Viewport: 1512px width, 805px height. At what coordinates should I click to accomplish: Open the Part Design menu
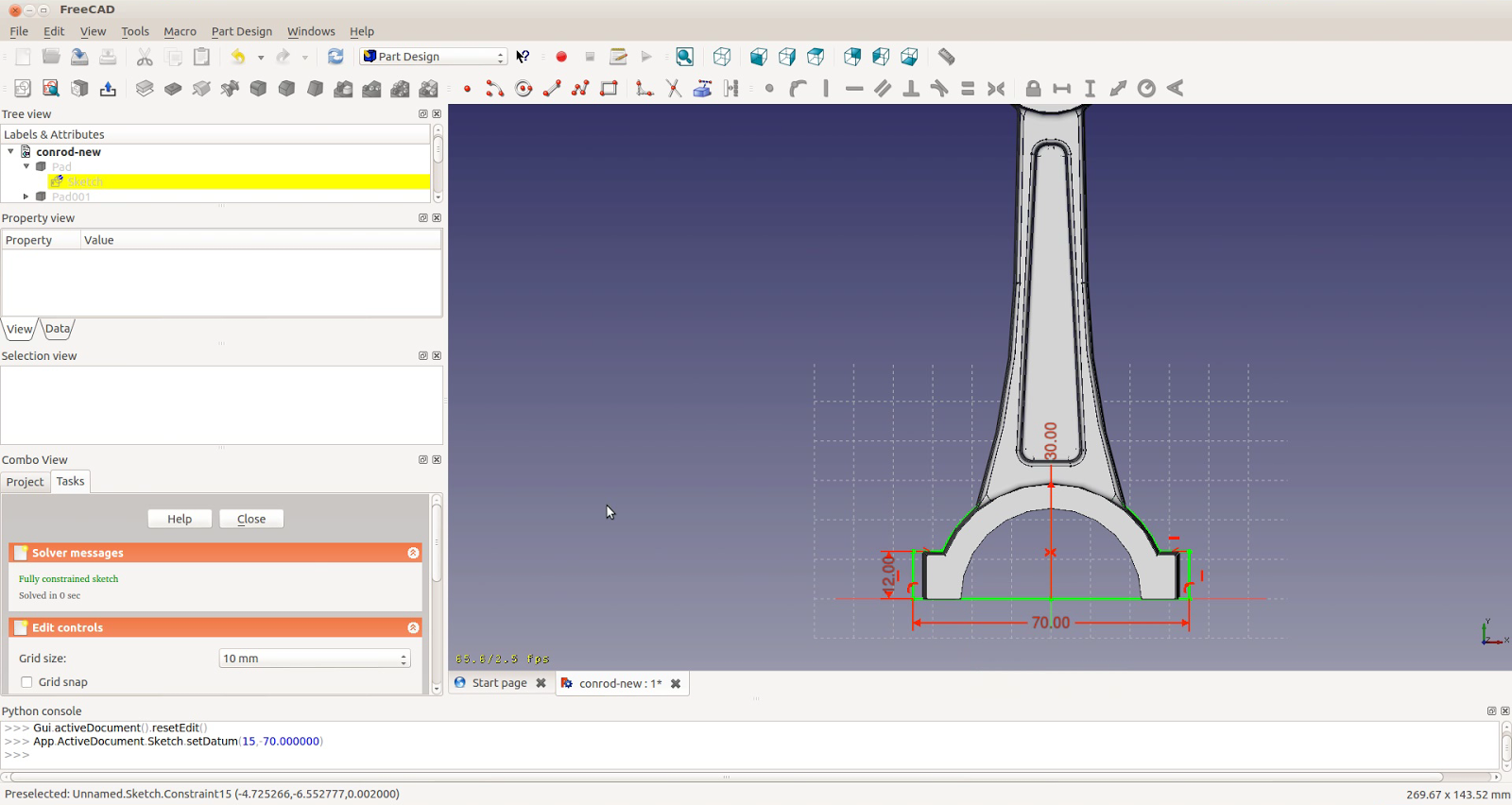click(x=242, y=31)
